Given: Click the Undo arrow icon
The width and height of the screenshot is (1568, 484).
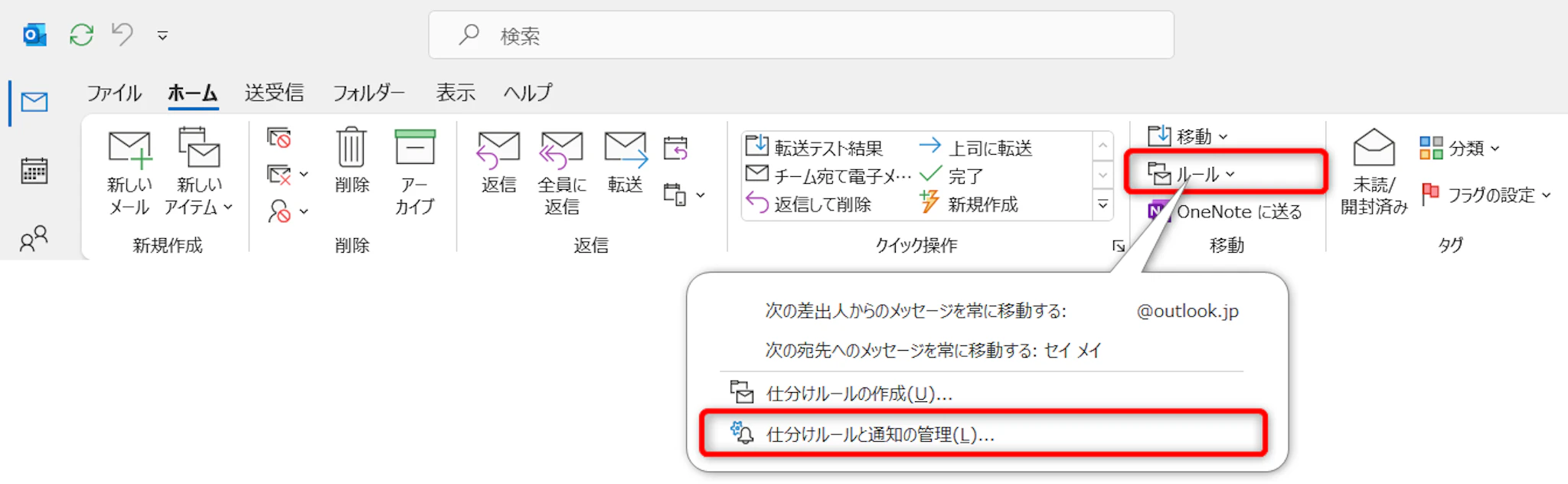Looking at the screenshot, I should (x=122, y=34).
